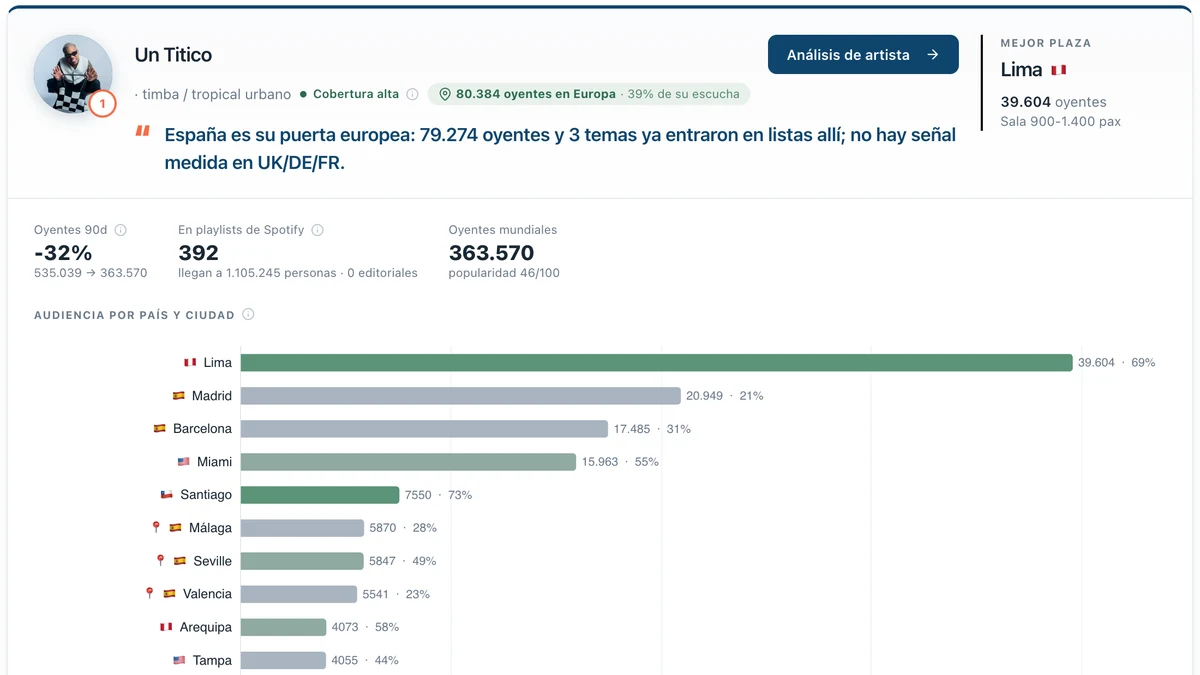Click the Spain flag next to Barcelona
1200x675 pixels.
tap(160, 428)
